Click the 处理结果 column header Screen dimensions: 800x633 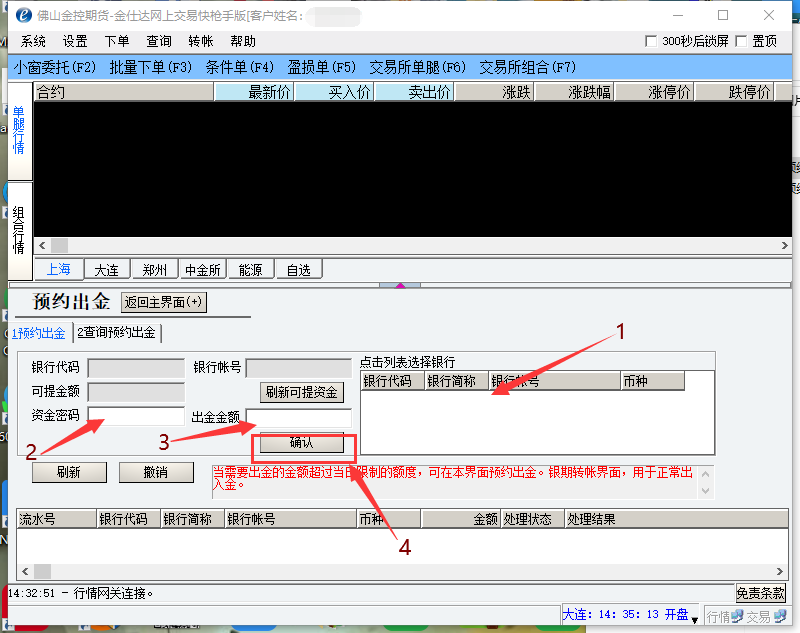[677, 519]
